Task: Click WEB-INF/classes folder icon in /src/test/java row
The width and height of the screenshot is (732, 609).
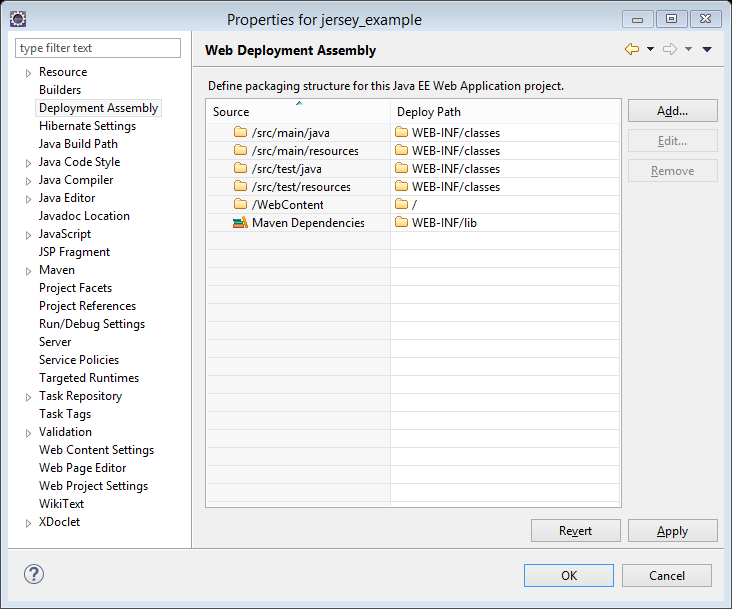Action: [401, 168]
